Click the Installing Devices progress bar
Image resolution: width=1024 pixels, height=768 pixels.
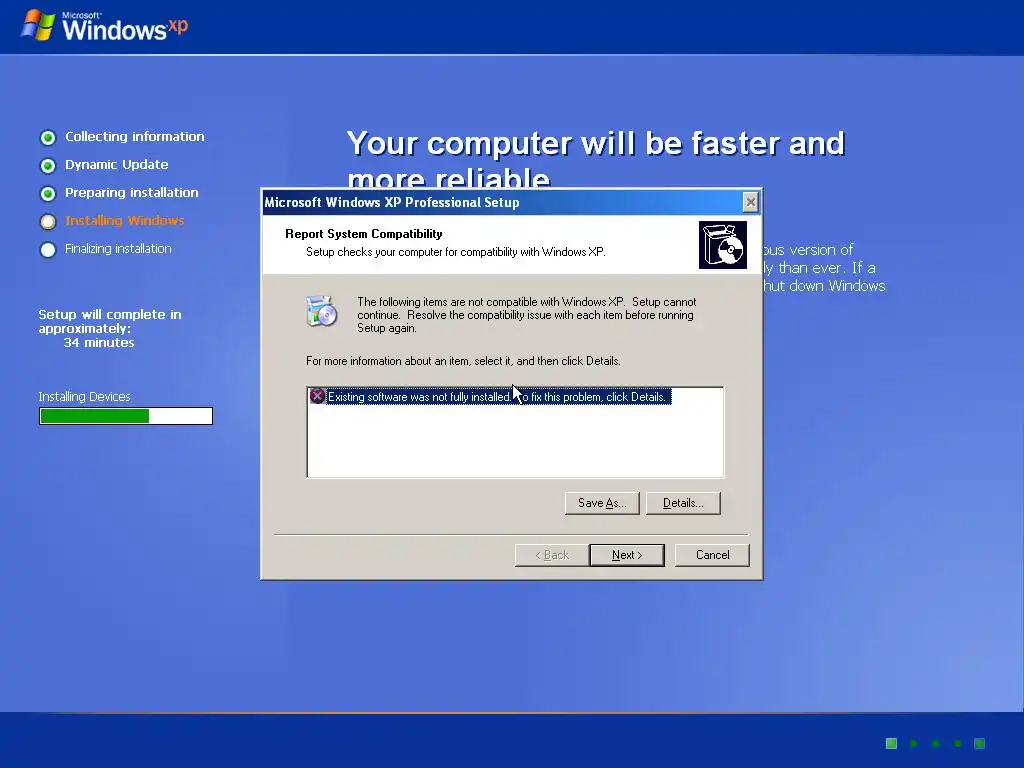coord(125,416)
